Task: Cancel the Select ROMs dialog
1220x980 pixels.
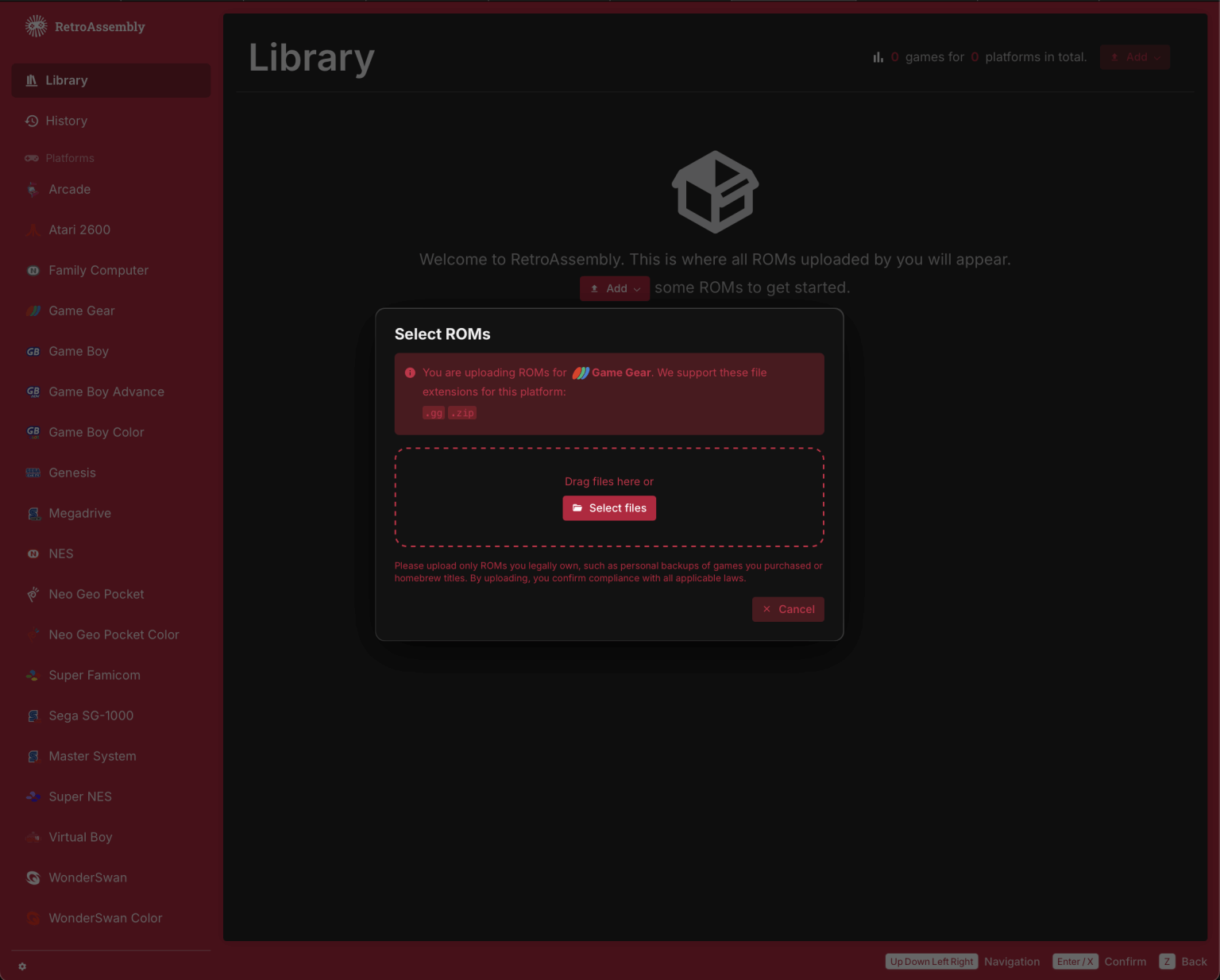Action: pos(788,609)
